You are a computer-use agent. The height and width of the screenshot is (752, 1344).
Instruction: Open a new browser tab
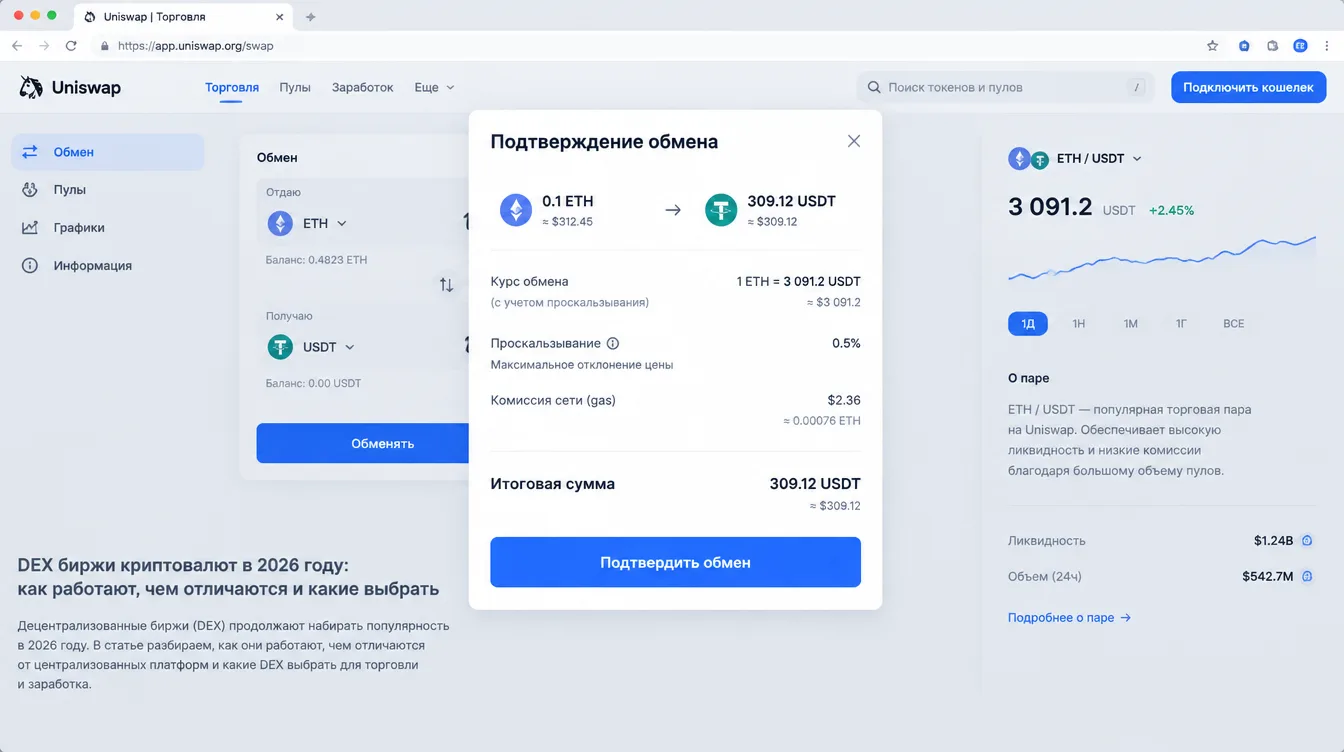tap(310, 17)
